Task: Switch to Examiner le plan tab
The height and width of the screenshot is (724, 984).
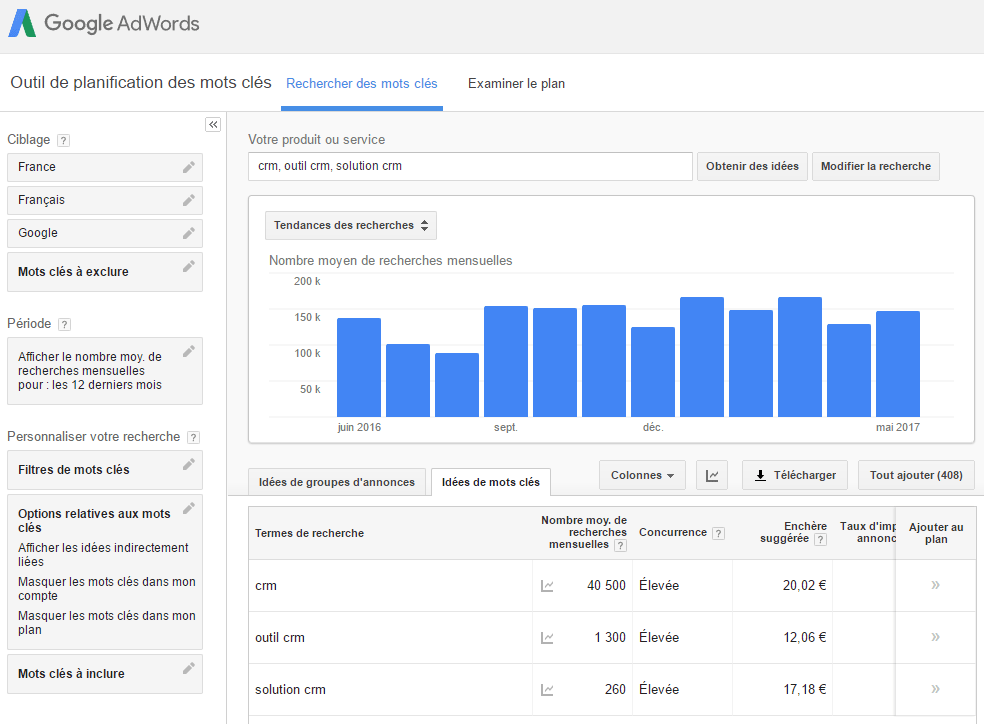Action: [516, 84]
